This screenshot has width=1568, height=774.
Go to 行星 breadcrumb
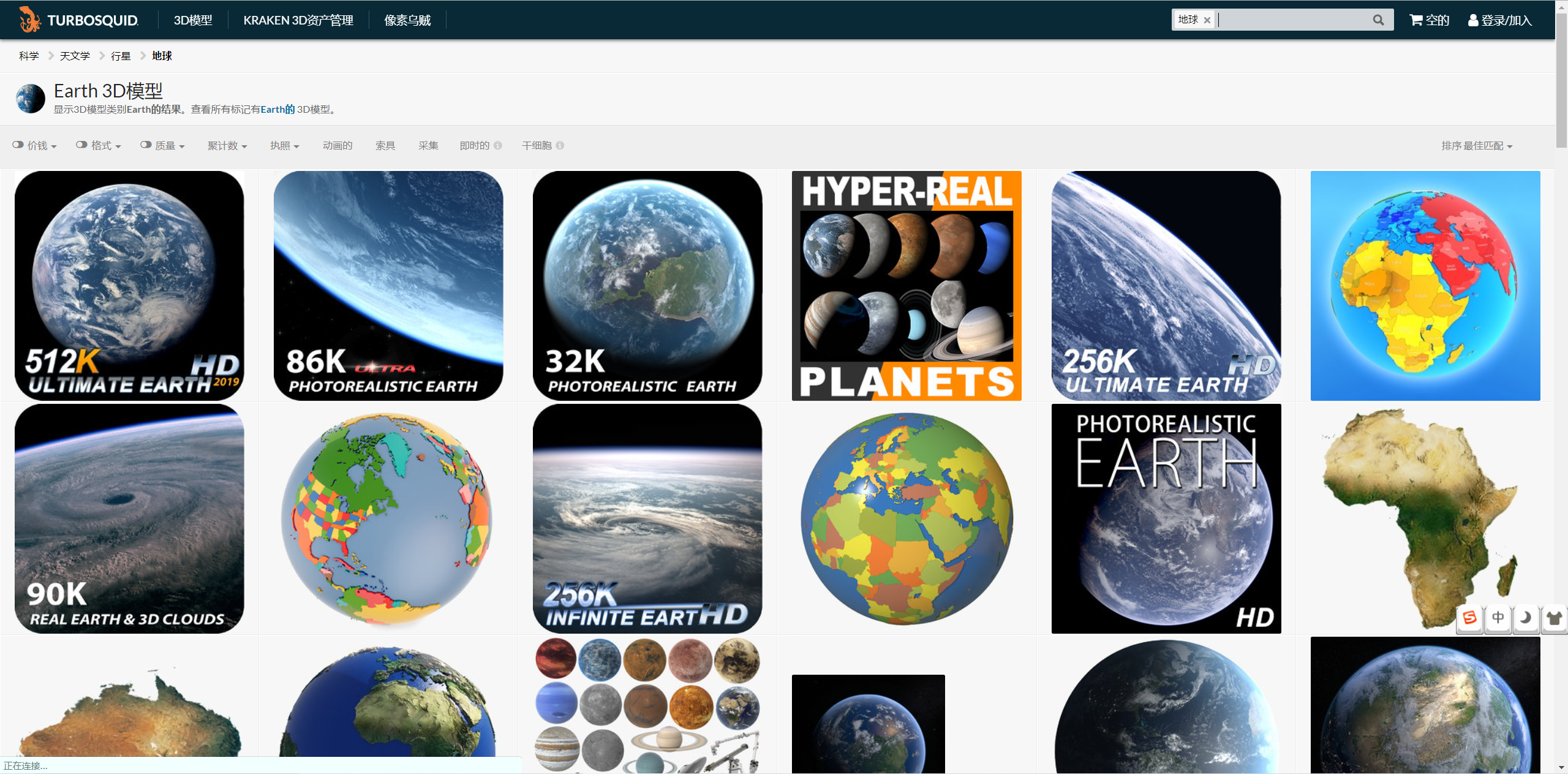[x=121, y=56]
